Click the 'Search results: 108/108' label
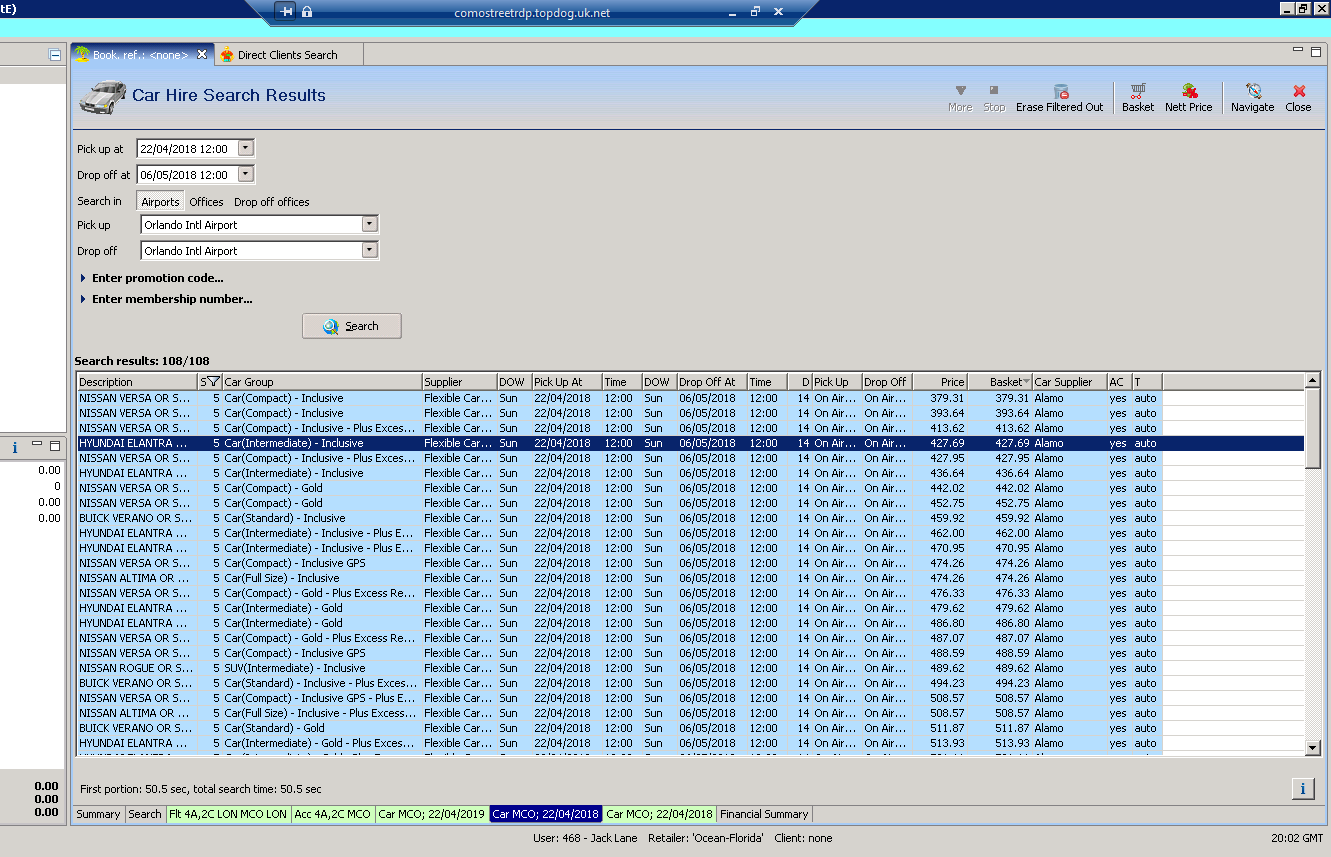 click(x=142, y=361)
